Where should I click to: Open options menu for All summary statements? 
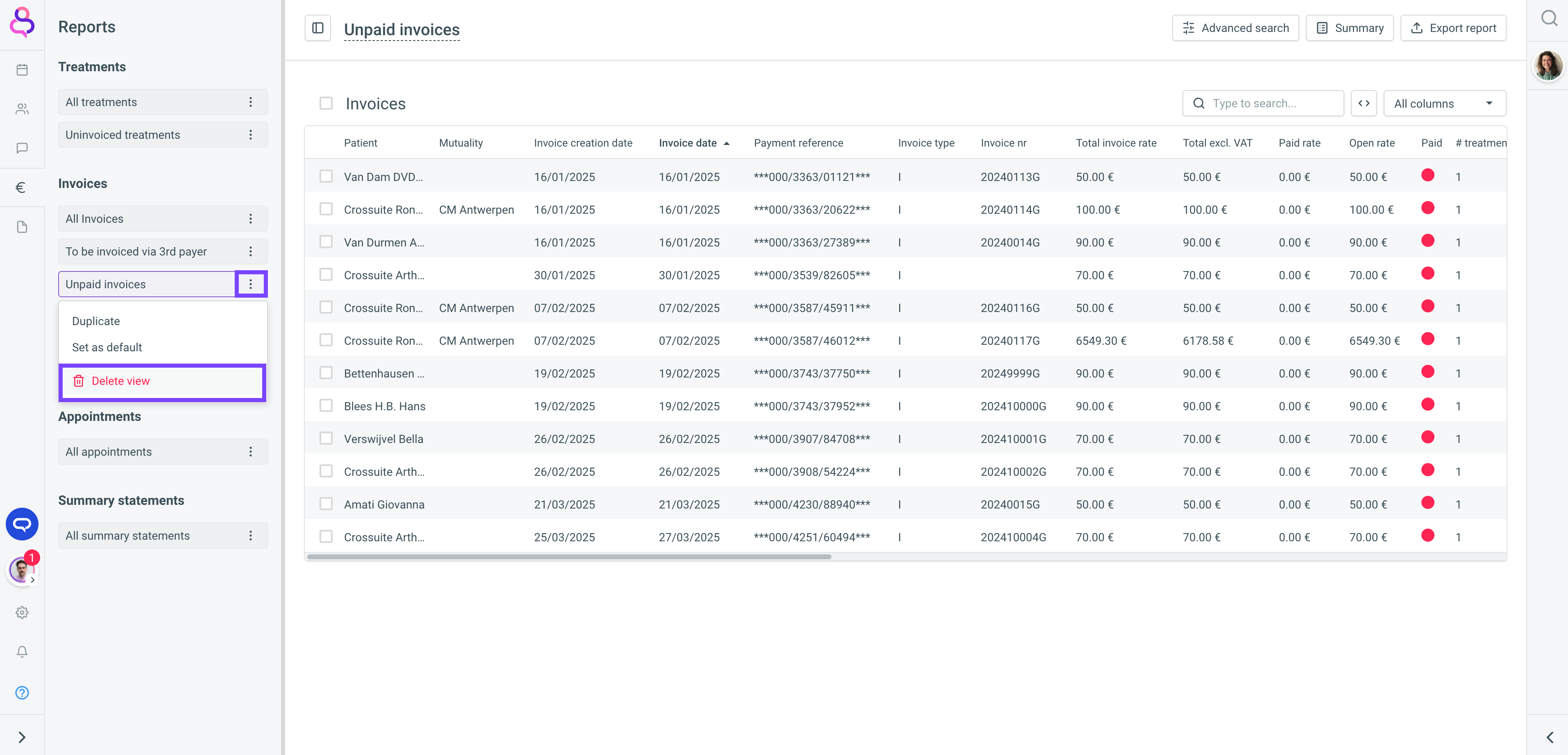pyautogui.click(x=250, y=536)
